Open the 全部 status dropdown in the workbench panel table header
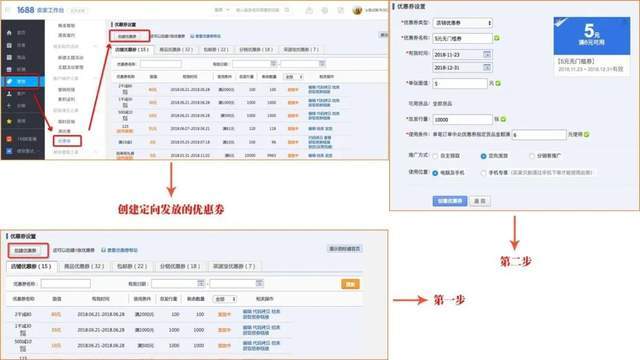This screenshot has width=640, height=360. click(293, 77)
